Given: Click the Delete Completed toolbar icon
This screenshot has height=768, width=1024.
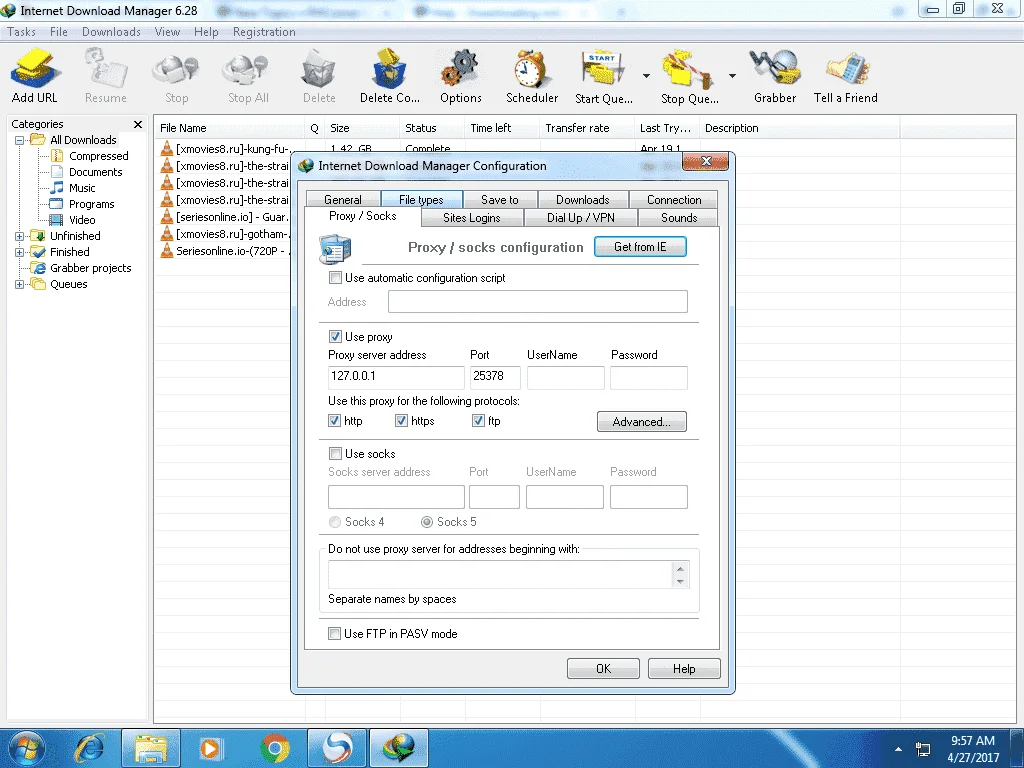Looking at the screenshot, I should pos(389,69).
